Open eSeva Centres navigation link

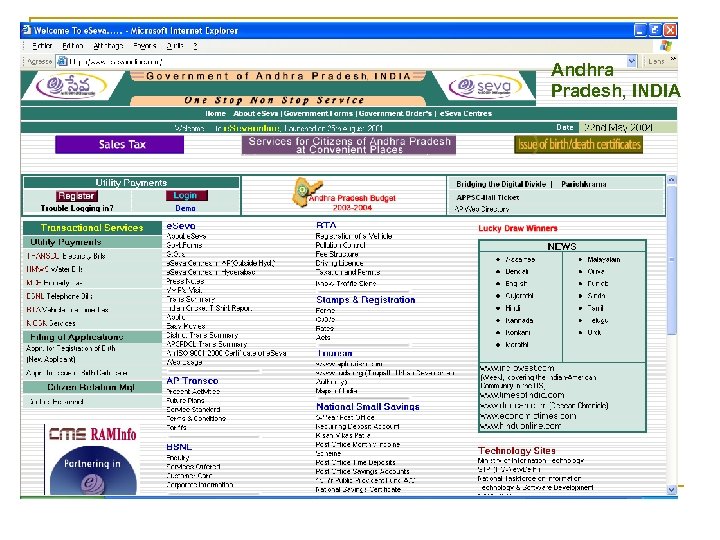[x=466, y=113]
